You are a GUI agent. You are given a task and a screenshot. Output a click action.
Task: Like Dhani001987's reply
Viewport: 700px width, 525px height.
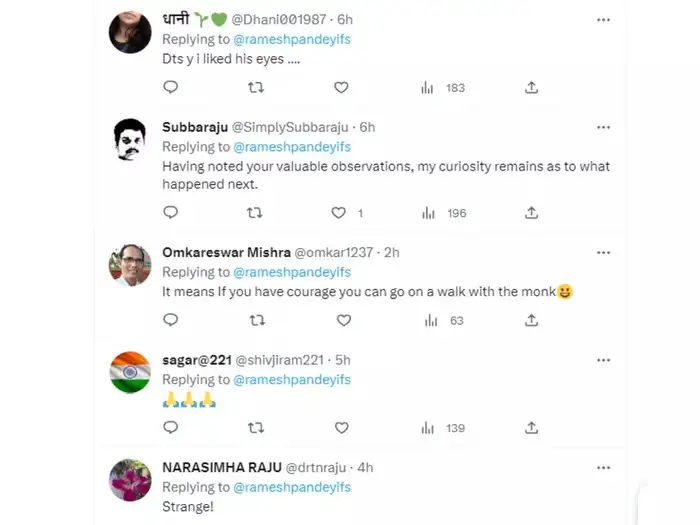click(341, 88)
